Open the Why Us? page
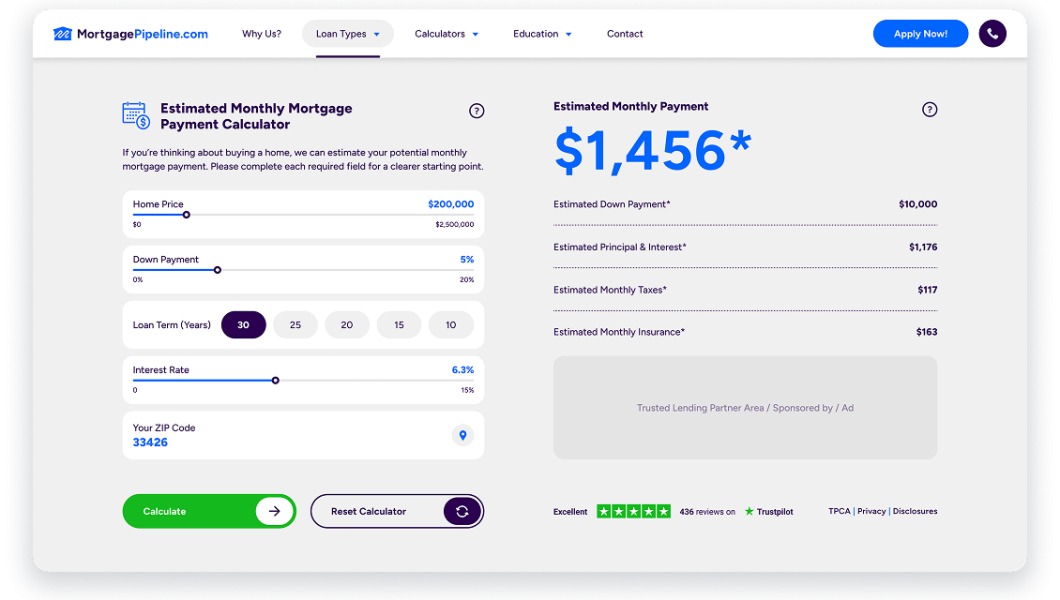Screen dimensions: 1060x600 (262, 34)
